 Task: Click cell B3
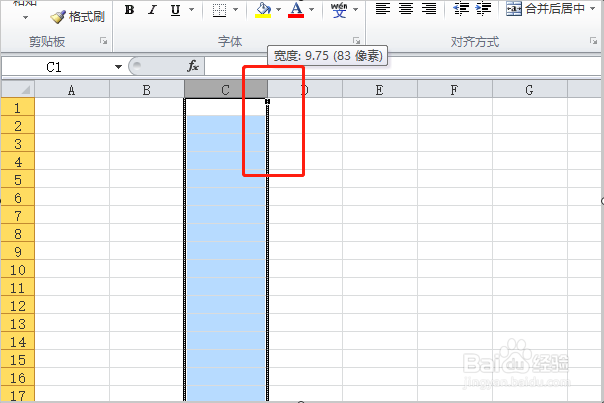(147, 143)
